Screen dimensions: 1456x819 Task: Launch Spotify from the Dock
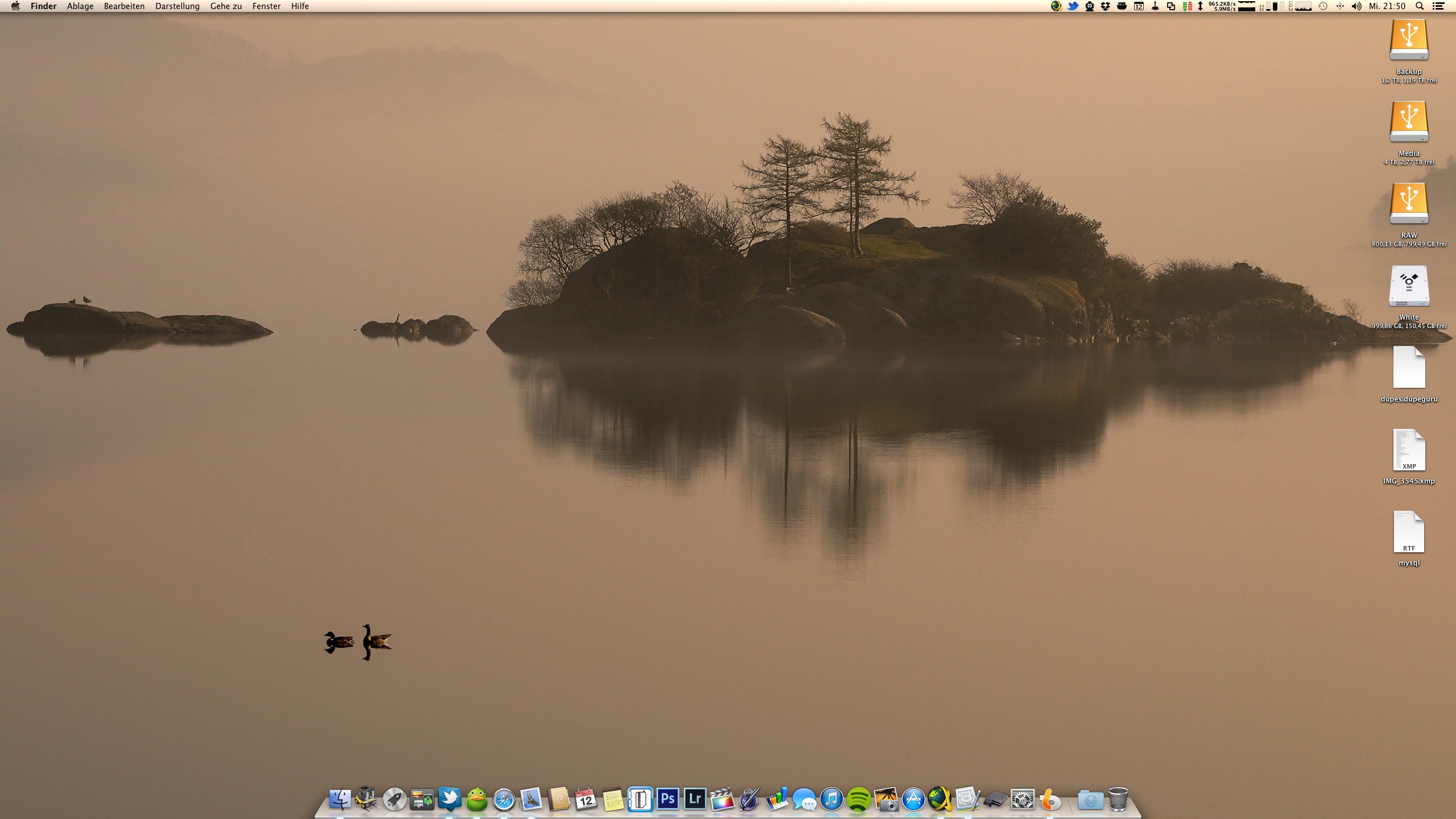(x=859, y=799)
